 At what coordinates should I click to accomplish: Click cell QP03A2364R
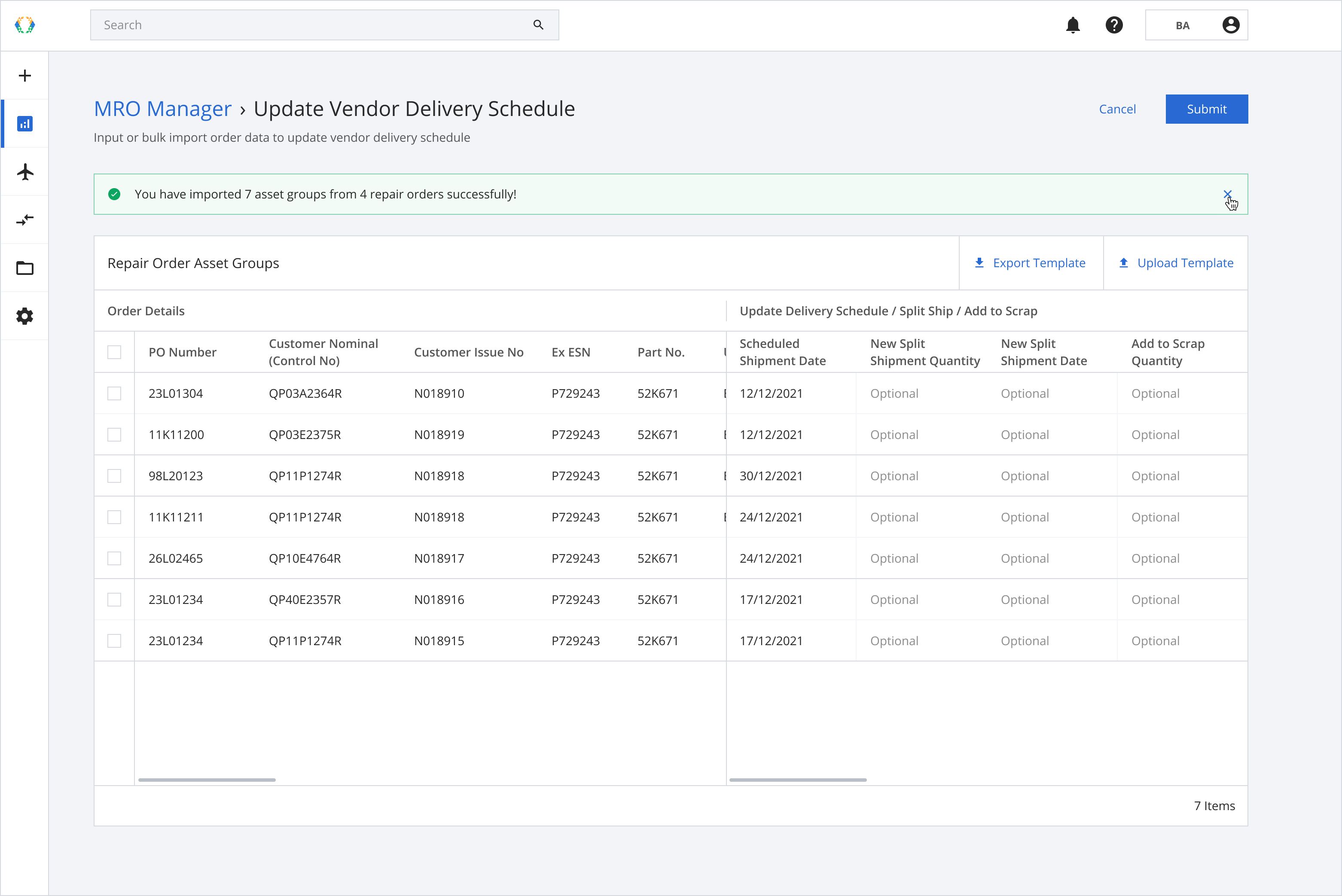pyautogui.click(x=305, y=393)
